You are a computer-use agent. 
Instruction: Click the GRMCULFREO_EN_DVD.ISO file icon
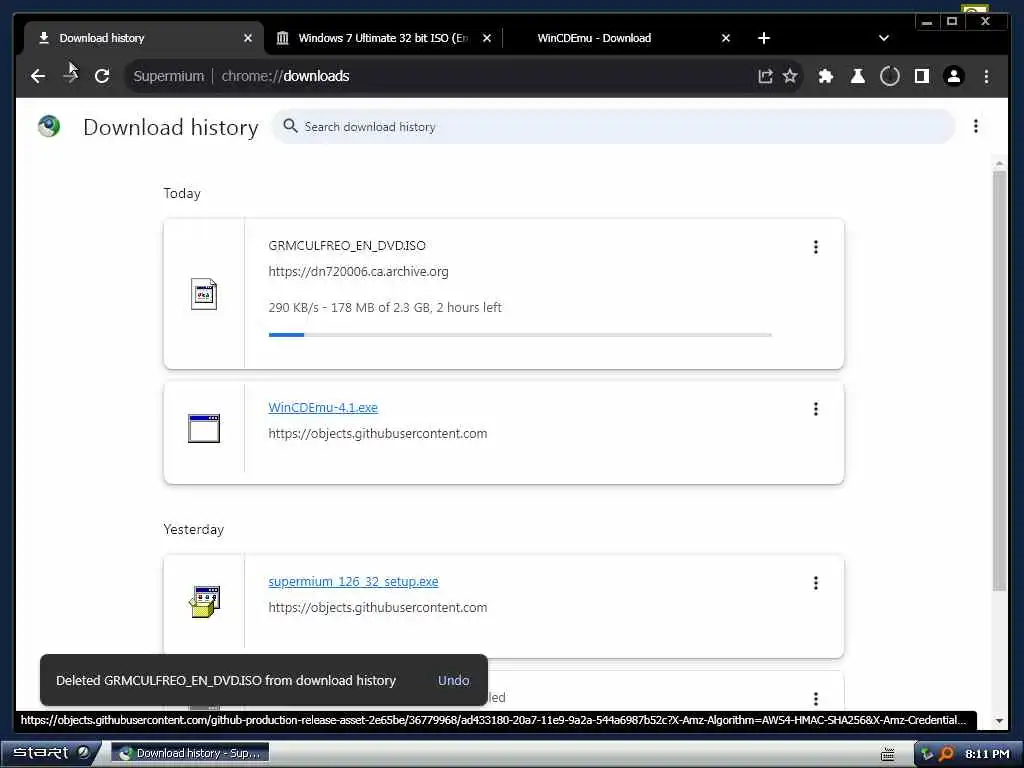[x=204, y=294]
